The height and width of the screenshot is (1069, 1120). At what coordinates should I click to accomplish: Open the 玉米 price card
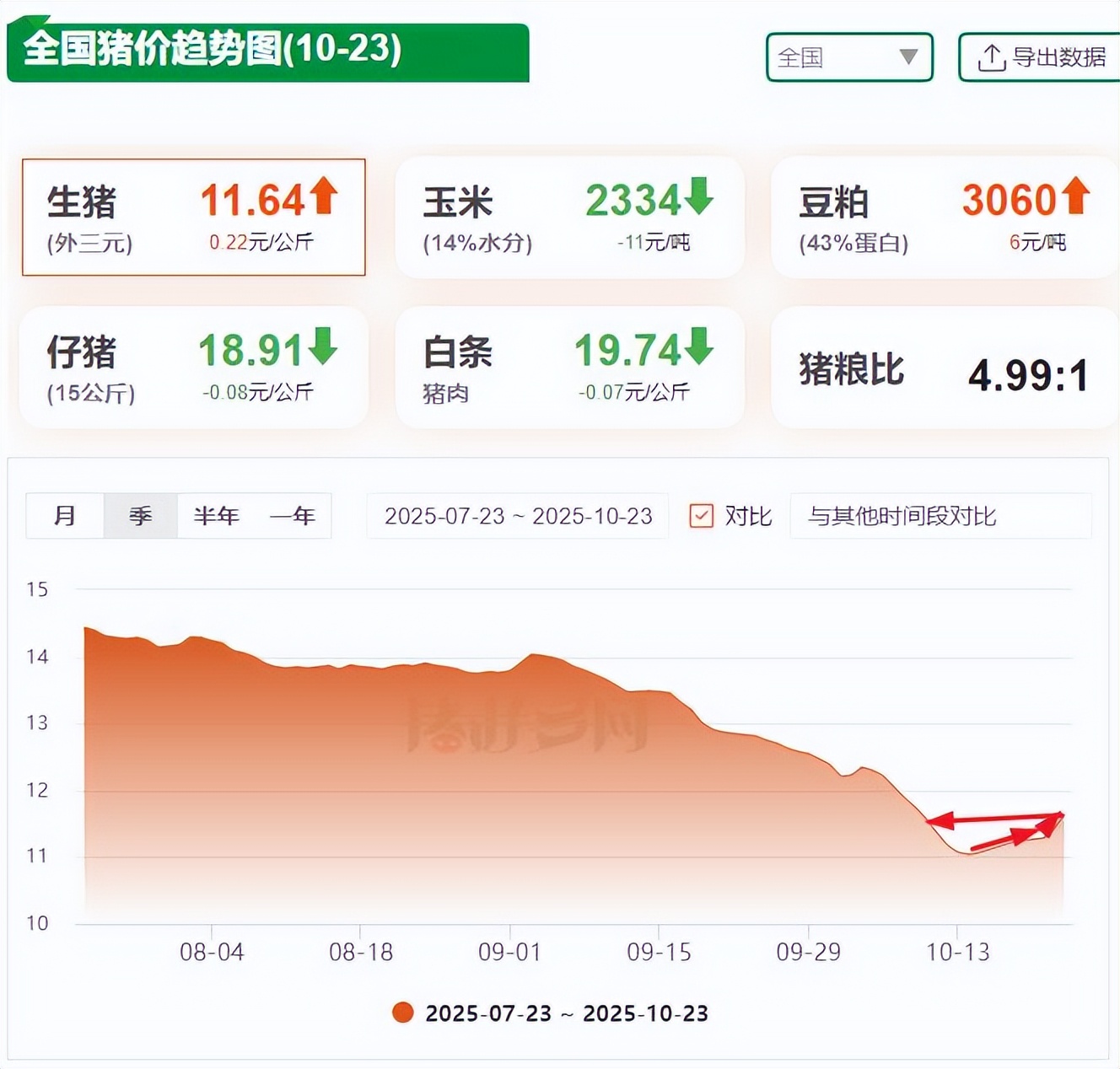click(569, 218)
